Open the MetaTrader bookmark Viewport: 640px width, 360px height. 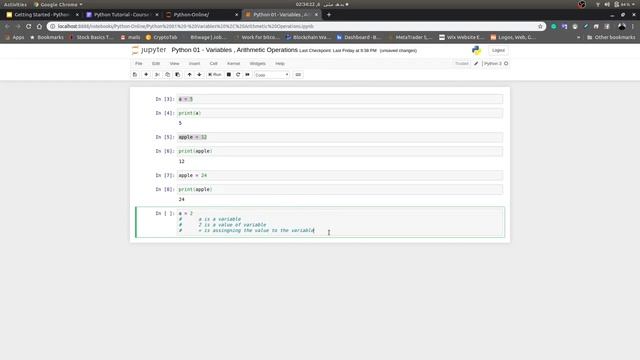click(x=410, y=37)
